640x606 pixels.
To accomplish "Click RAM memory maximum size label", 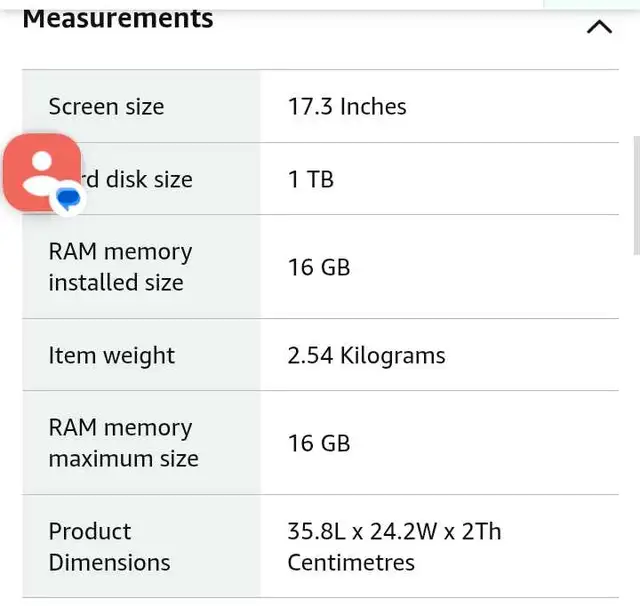I will (x=123, y=443).
